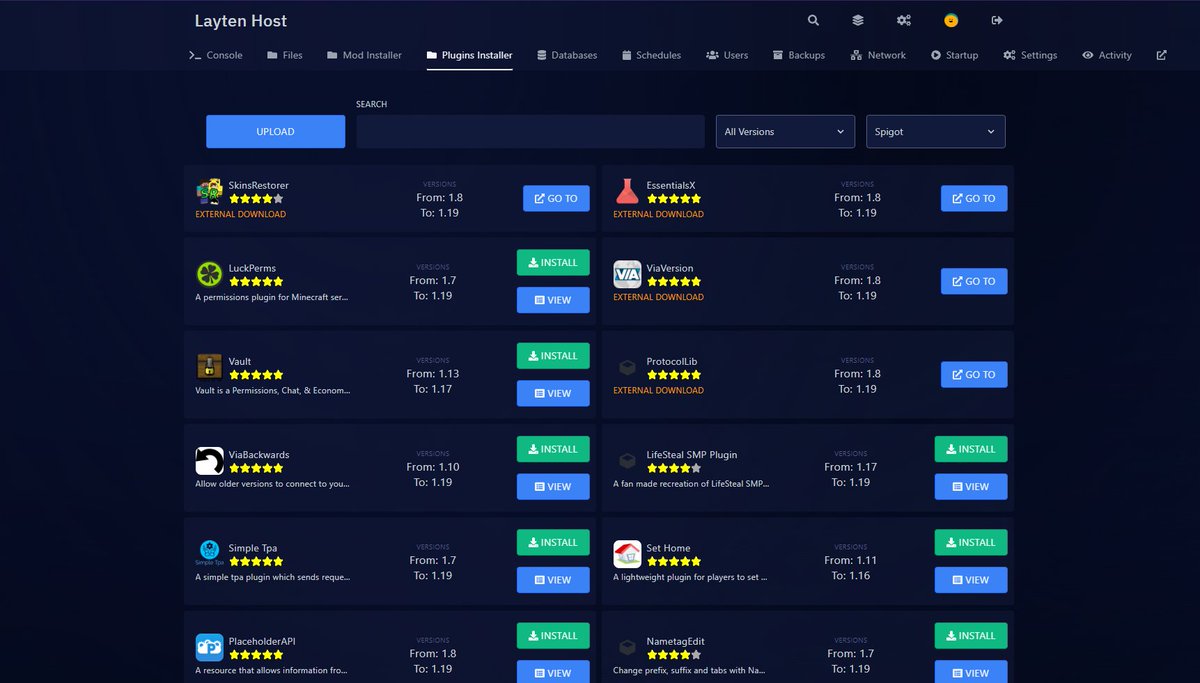
Task: Click the Vault description text
Action: click(x=273, y=390)
